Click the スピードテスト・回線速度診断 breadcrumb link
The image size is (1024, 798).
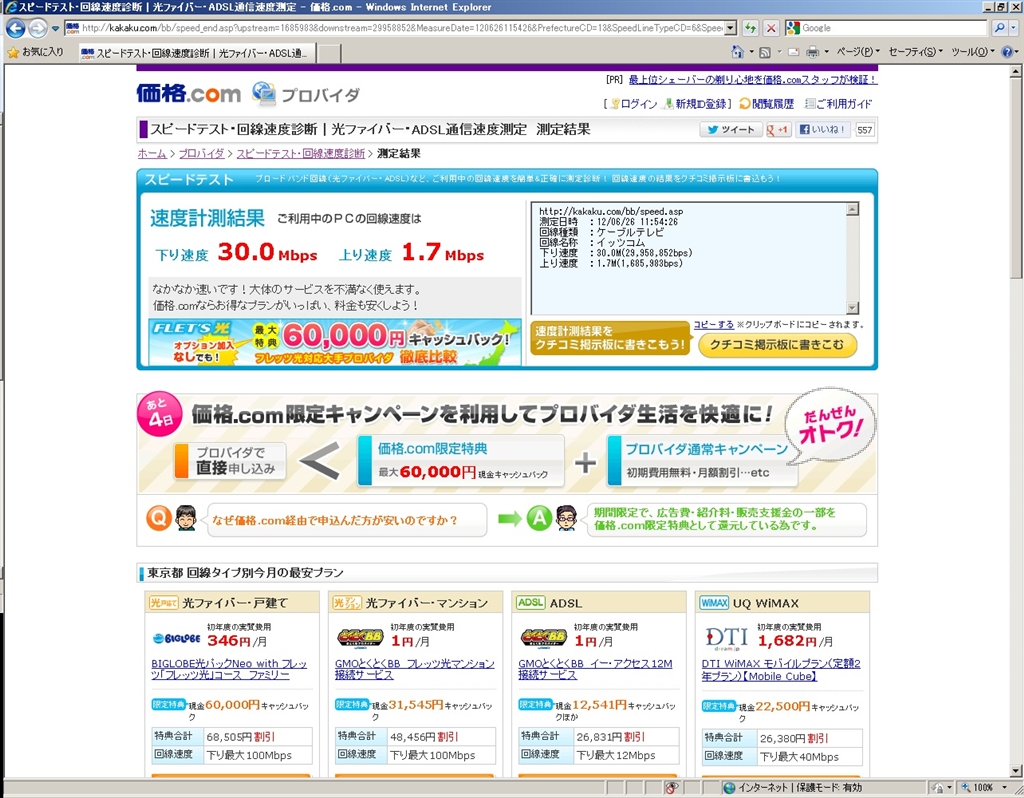coord(300,153)
